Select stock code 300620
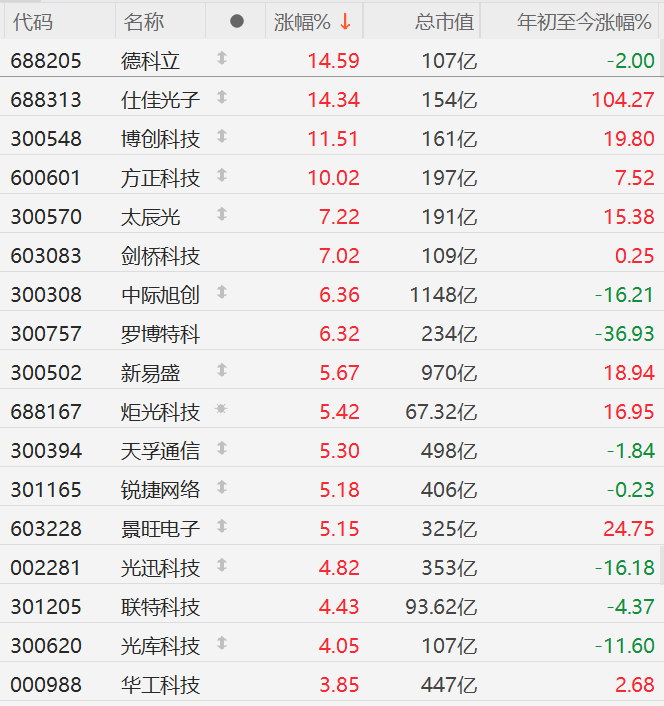 pos(46,646)
